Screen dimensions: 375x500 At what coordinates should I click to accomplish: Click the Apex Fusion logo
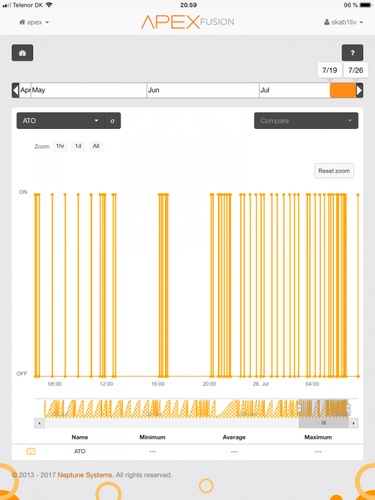188,22
